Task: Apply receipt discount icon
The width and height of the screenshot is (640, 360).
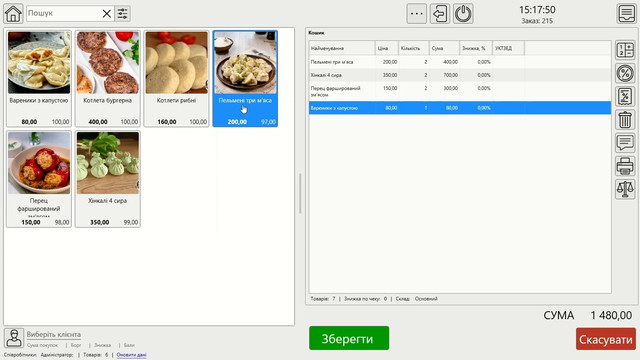Action: click(625, 97)
